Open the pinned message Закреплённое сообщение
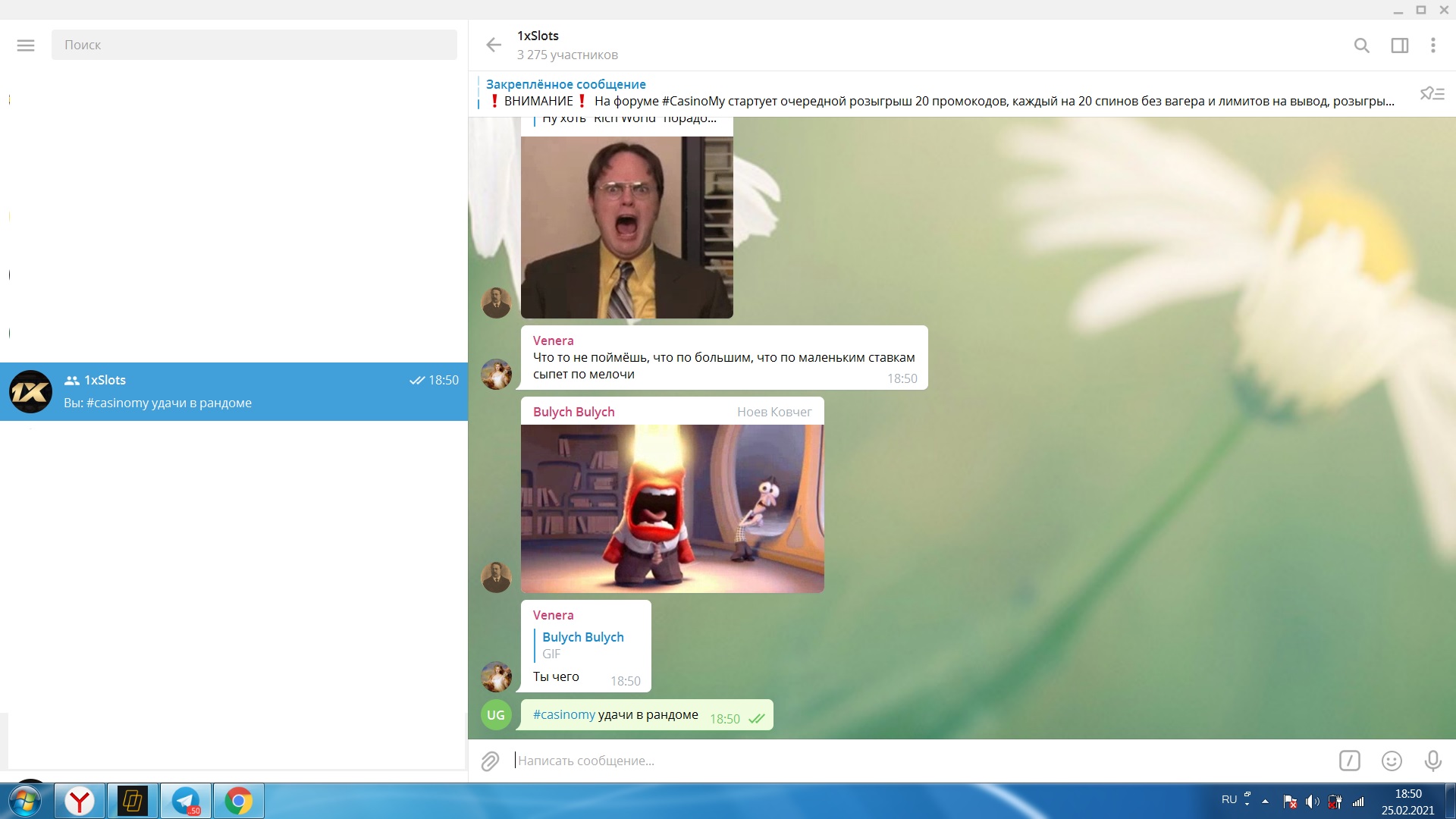This screenshot has width=1456, height=819. pyautogui.click(x=940, y=93)
